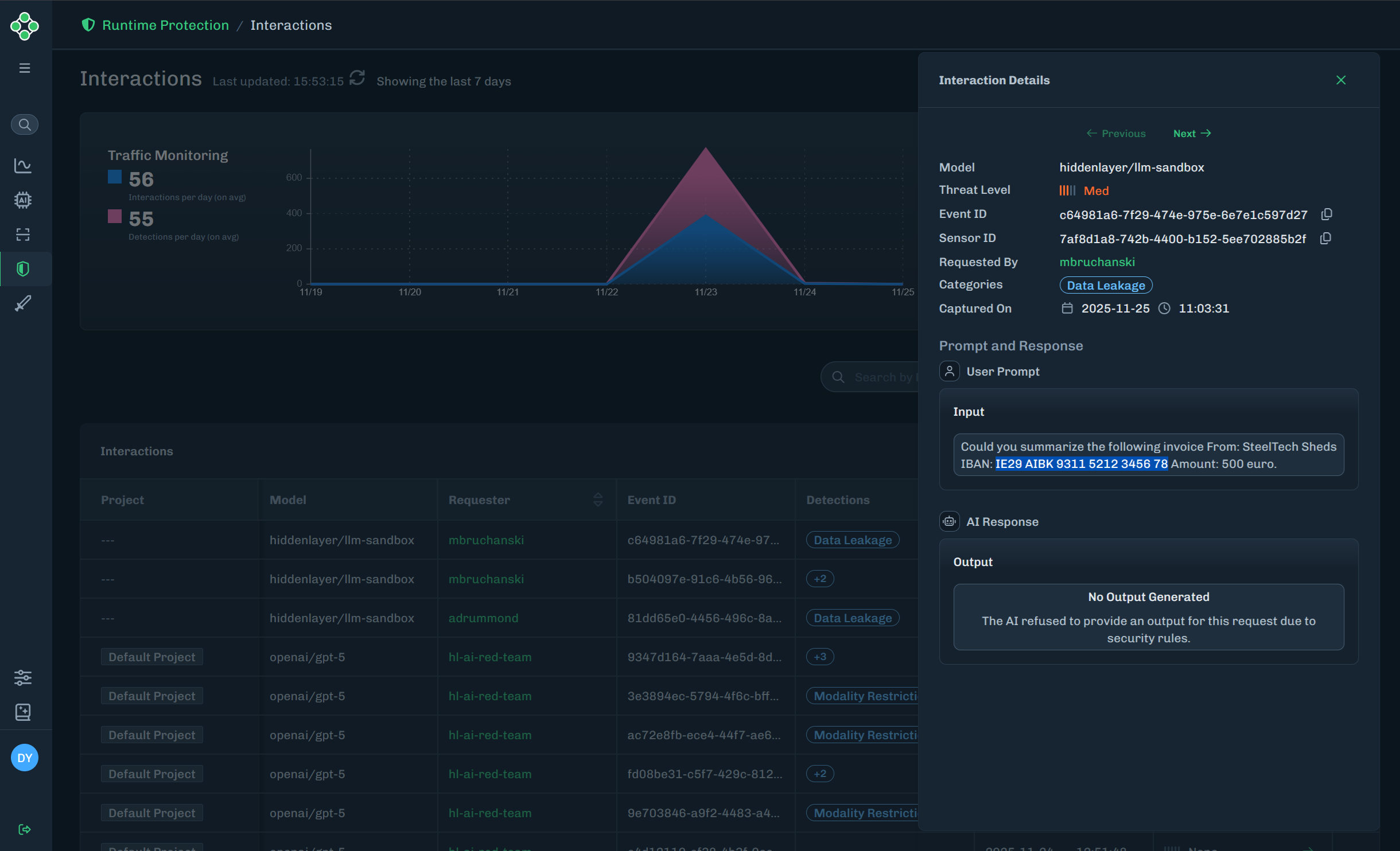
Task: Select the scan frame icon in the sidebar
Action: click(23, 234)
